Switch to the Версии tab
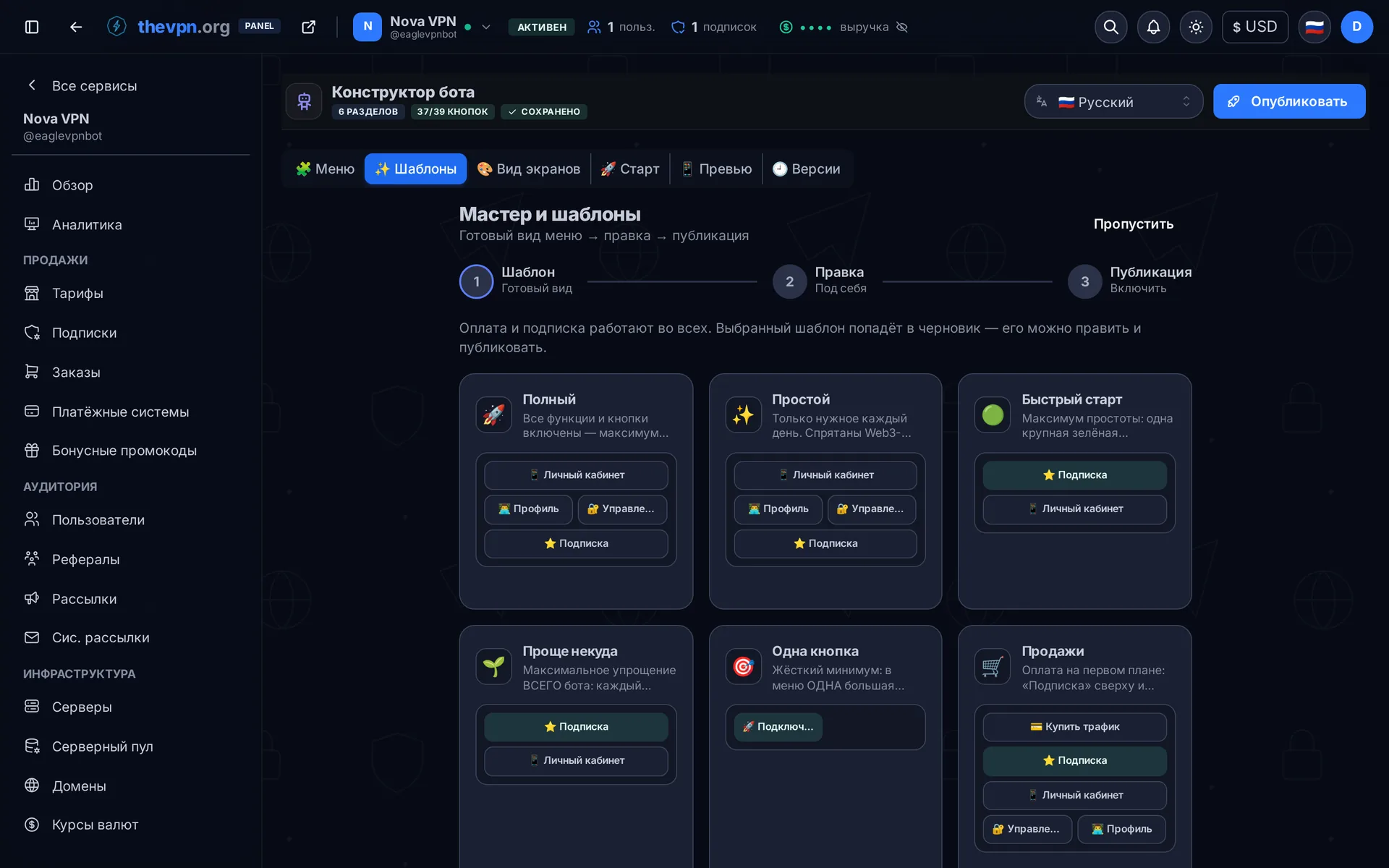The height and width of the screenshot is (868, 1389). [806, 169]
